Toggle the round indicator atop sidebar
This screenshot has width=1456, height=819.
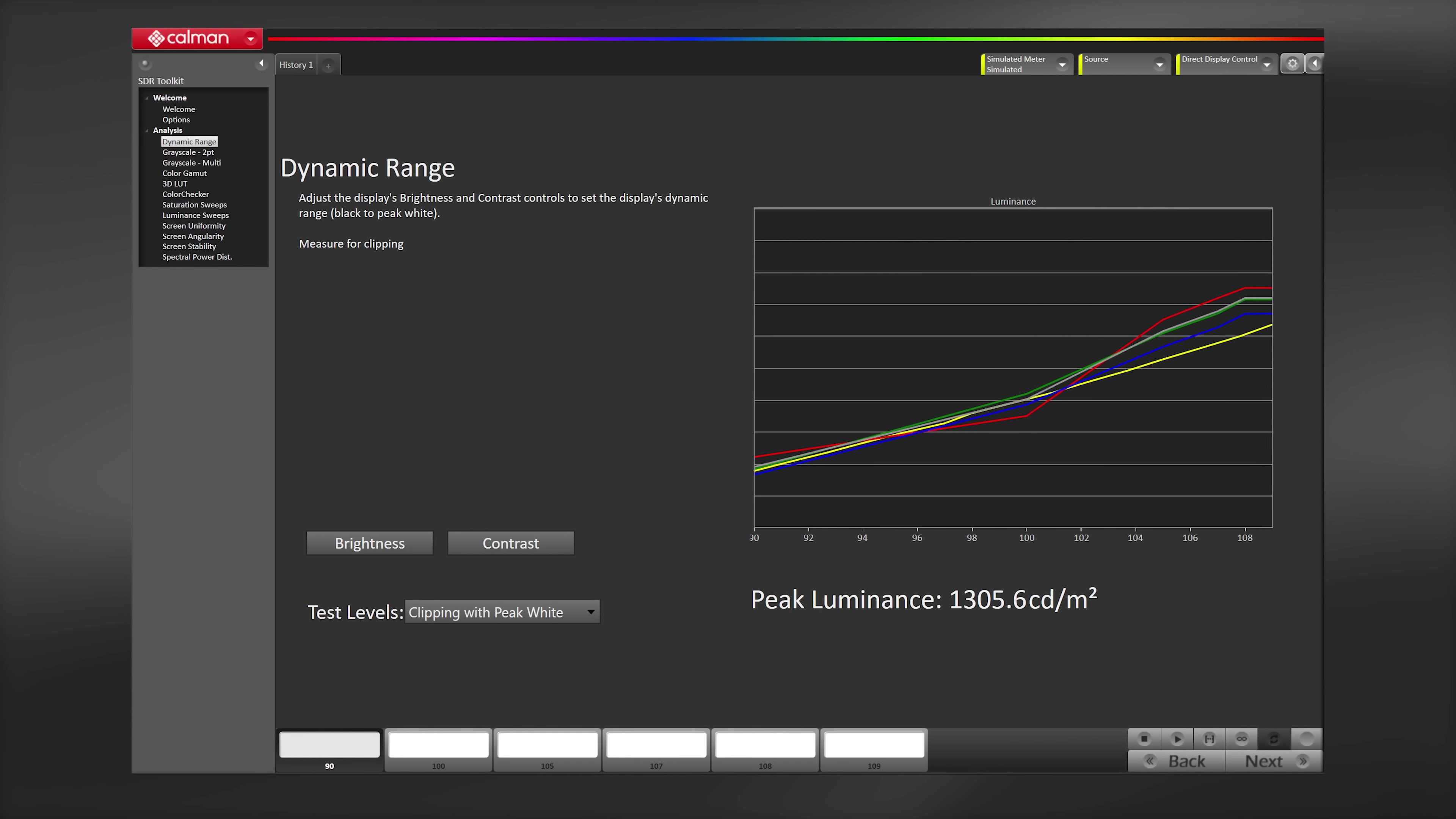(145, 63)
